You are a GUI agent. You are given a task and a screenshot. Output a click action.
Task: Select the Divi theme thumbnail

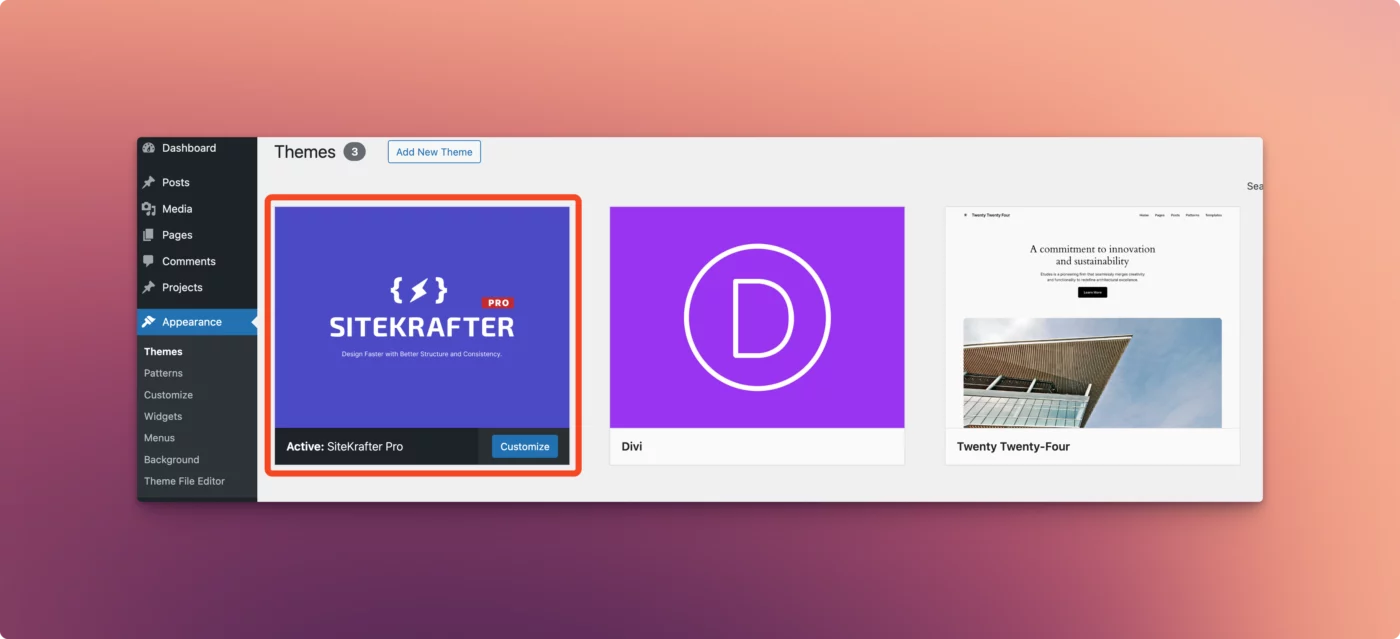click(x=757, y=317)
